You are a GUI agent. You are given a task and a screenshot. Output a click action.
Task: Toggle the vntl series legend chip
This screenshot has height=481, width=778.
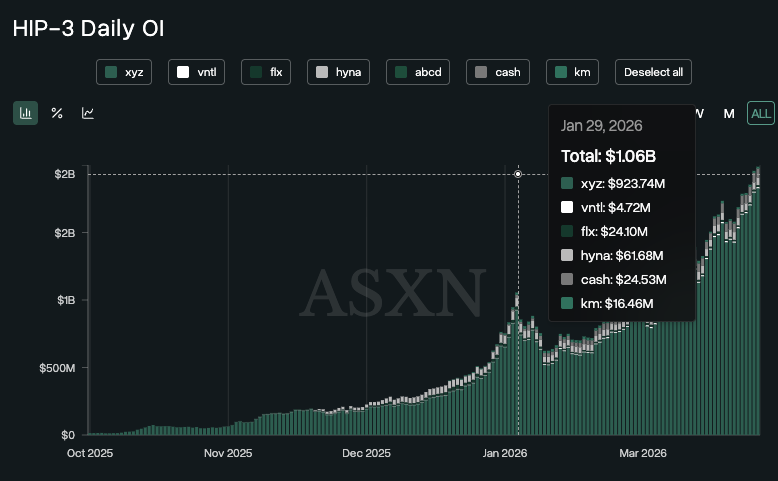click(x=199, y=72)
